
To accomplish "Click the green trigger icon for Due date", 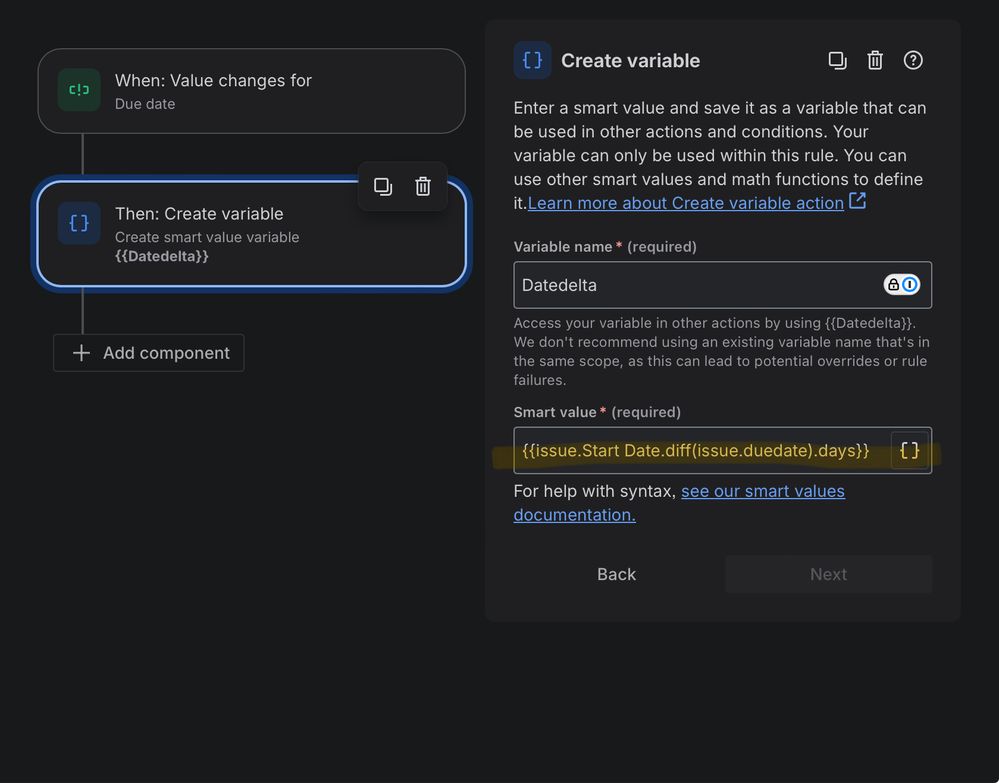I will pos(79,90).
